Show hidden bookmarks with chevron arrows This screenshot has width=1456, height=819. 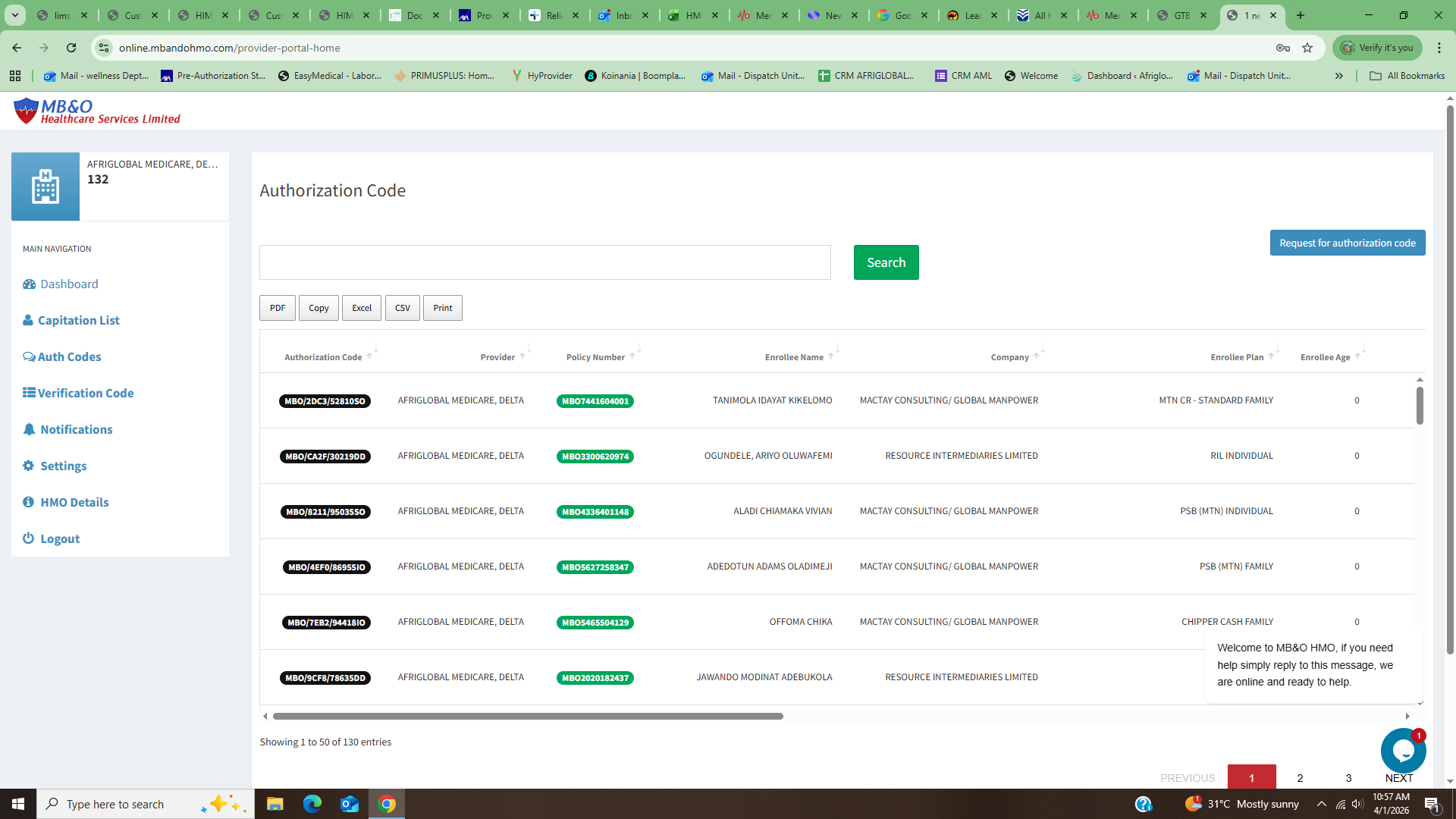point(1339,76)
